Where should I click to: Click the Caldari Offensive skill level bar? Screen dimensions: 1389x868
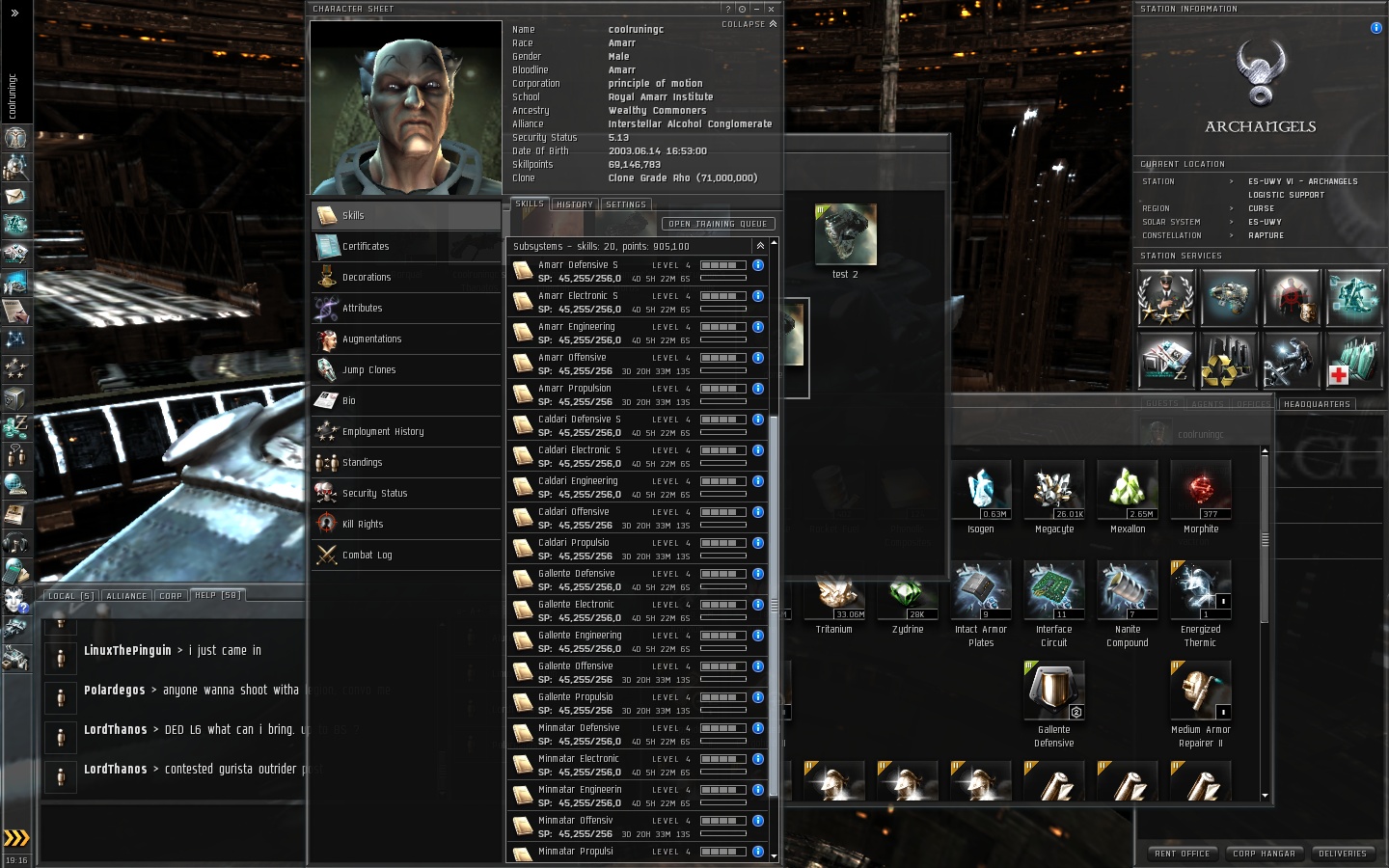(x=723, y=512)
